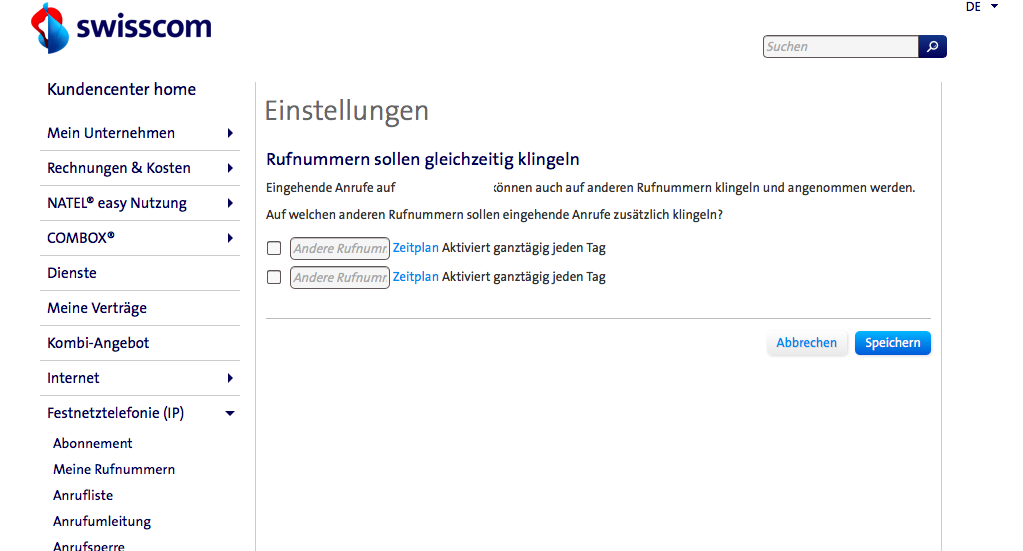Click the second Andere Rufnummer input field

click(339, 278)
